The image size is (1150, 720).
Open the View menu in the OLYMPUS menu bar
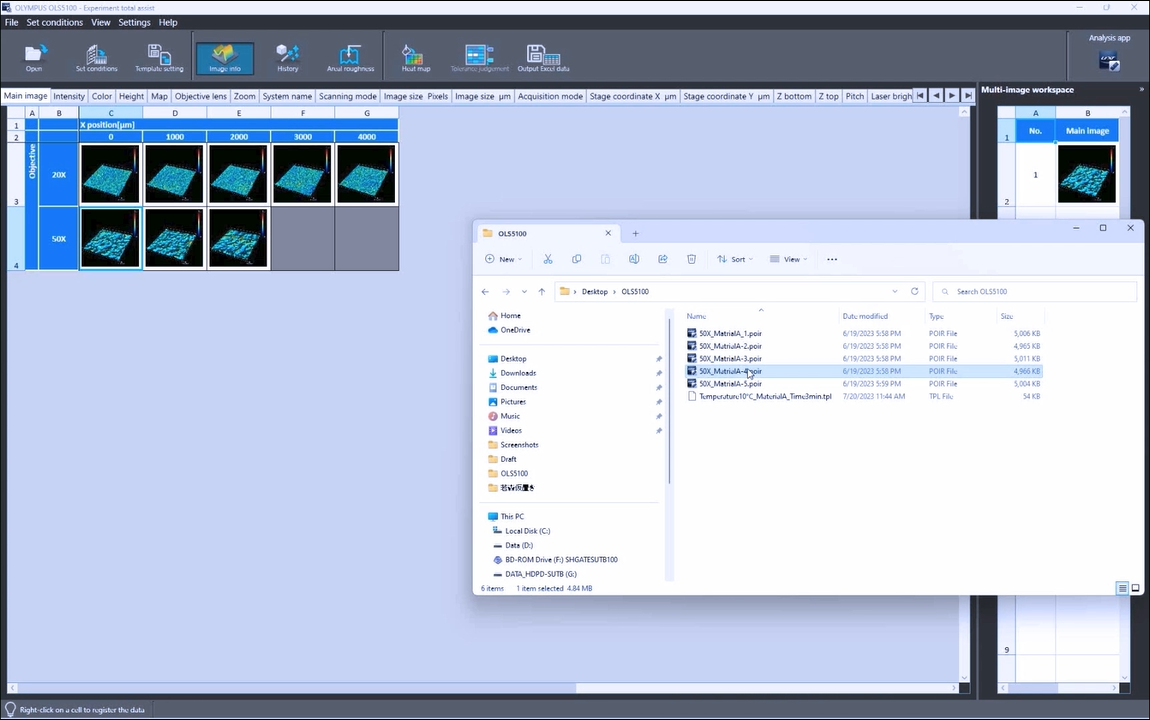point(100,22)
